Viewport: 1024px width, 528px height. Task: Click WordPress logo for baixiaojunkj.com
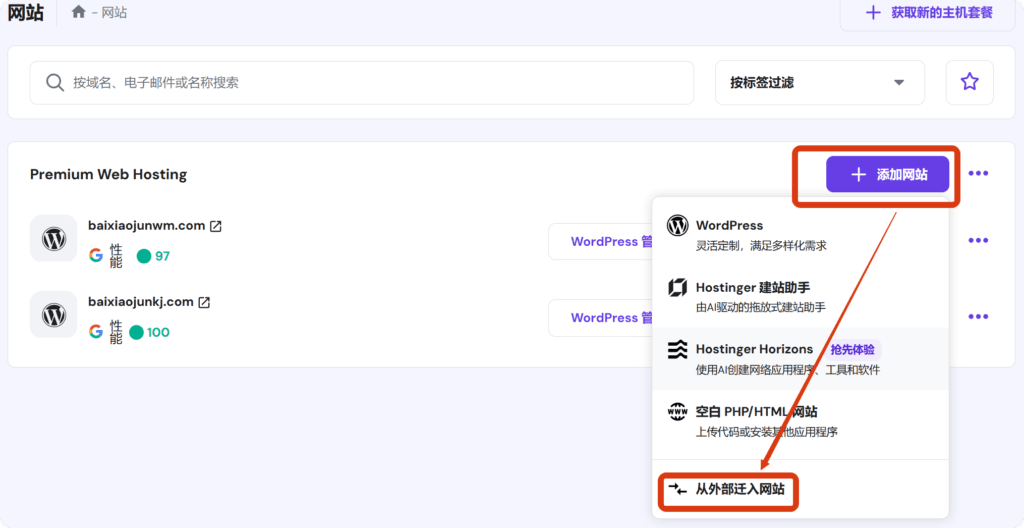[x=53, y=314]
